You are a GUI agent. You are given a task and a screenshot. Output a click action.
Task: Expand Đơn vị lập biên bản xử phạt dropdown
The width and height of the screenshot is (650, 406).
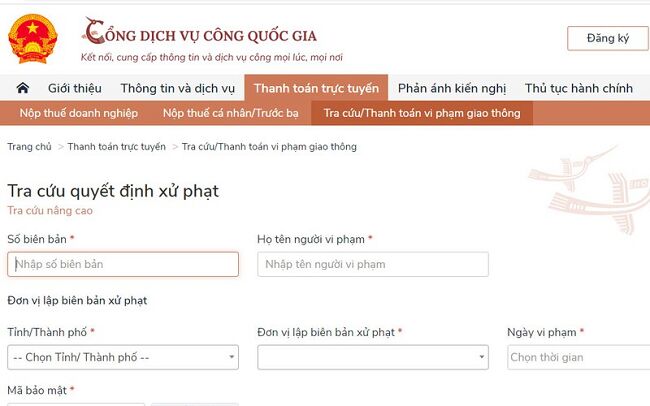coord(372,357)
